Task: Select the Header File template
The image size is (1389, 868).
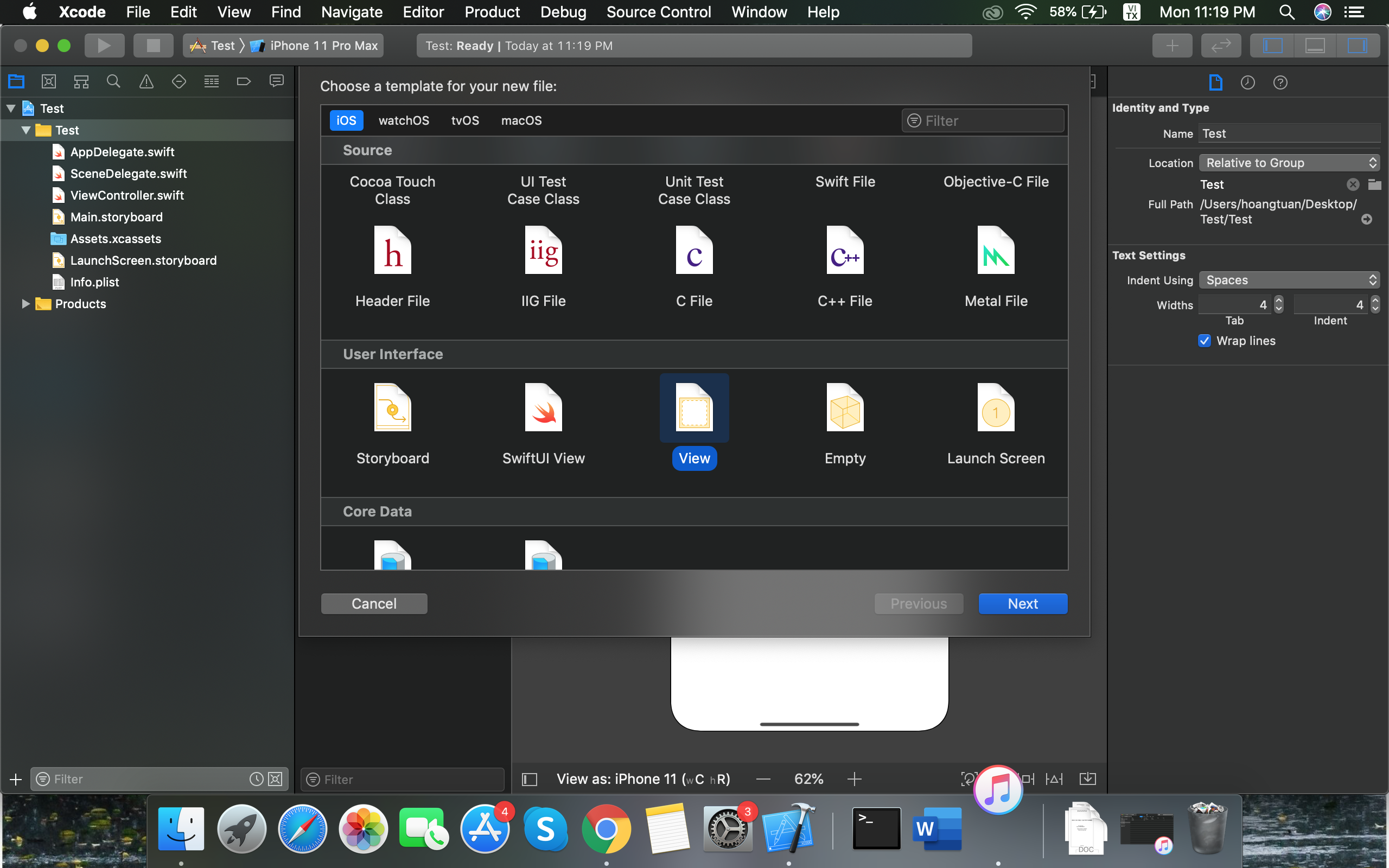Action: pos(393,267)
